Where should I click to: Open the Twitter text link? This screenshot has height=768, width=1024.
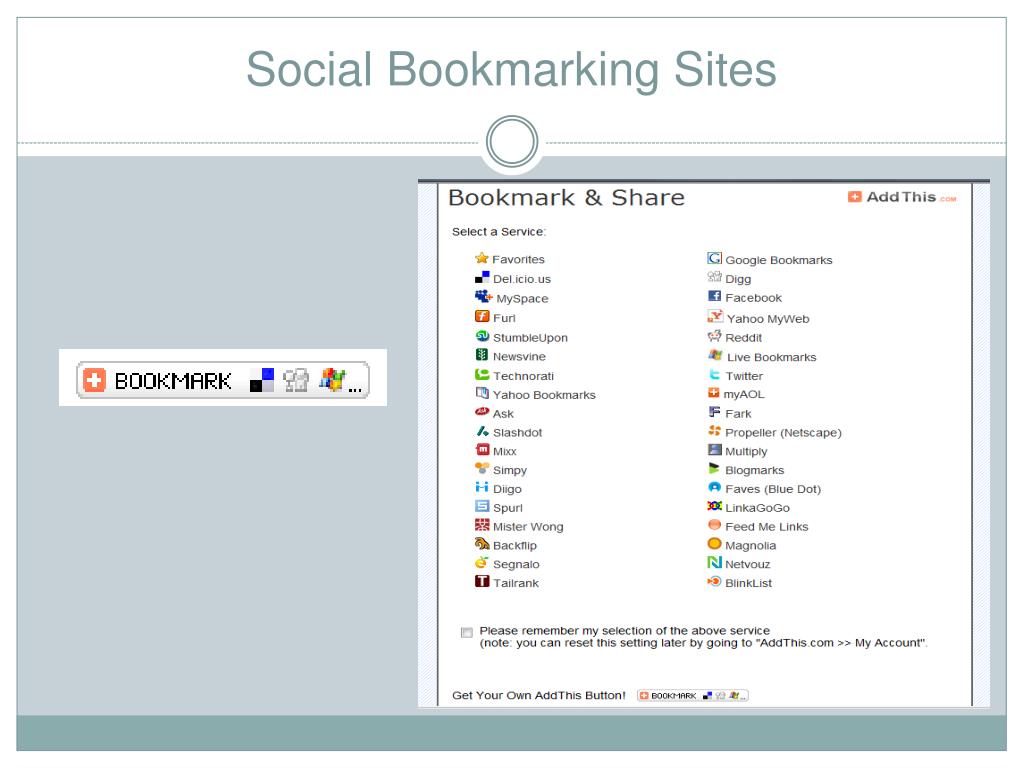[x=744, y=376]
